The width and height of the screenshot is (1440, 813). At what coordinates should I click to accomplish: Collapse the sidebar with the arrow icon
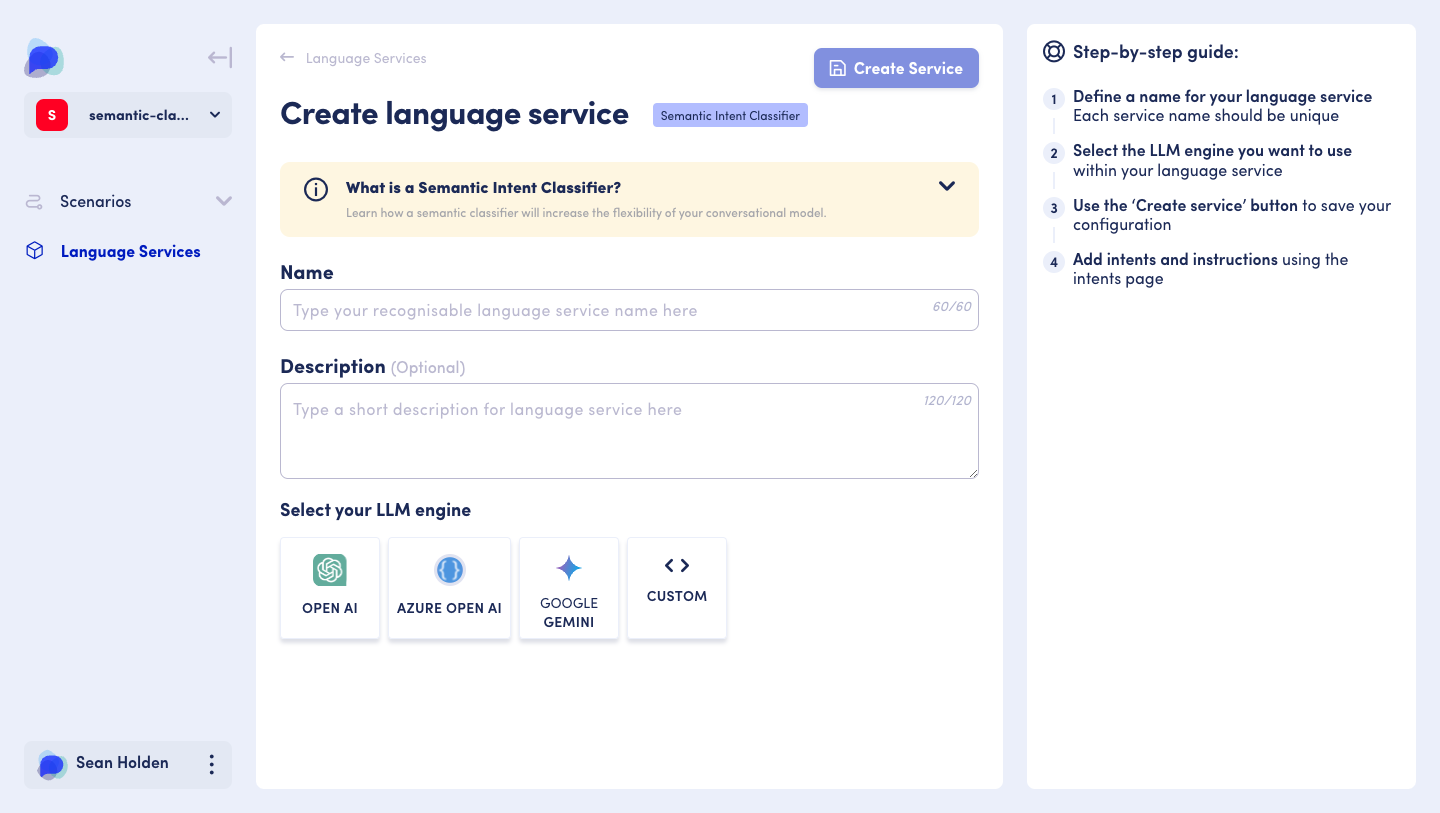[x=218, y=57]
